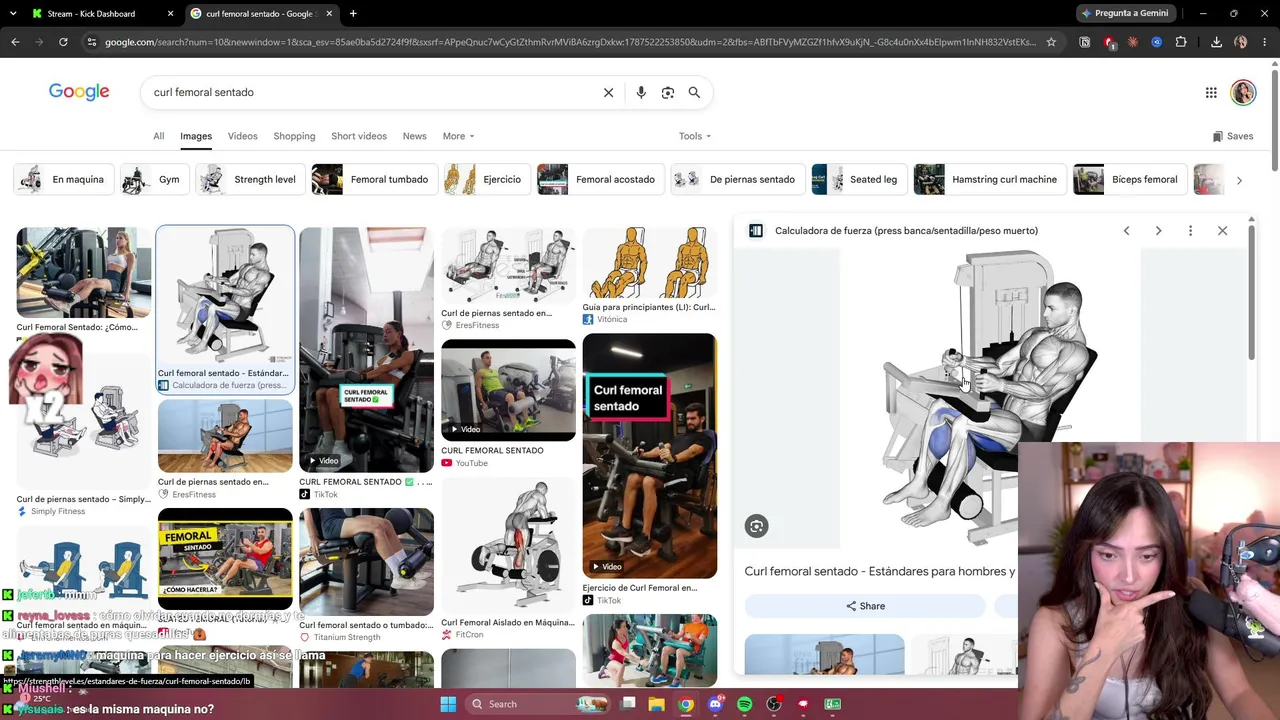Click the Chrome icon in the taskbar

685,704
